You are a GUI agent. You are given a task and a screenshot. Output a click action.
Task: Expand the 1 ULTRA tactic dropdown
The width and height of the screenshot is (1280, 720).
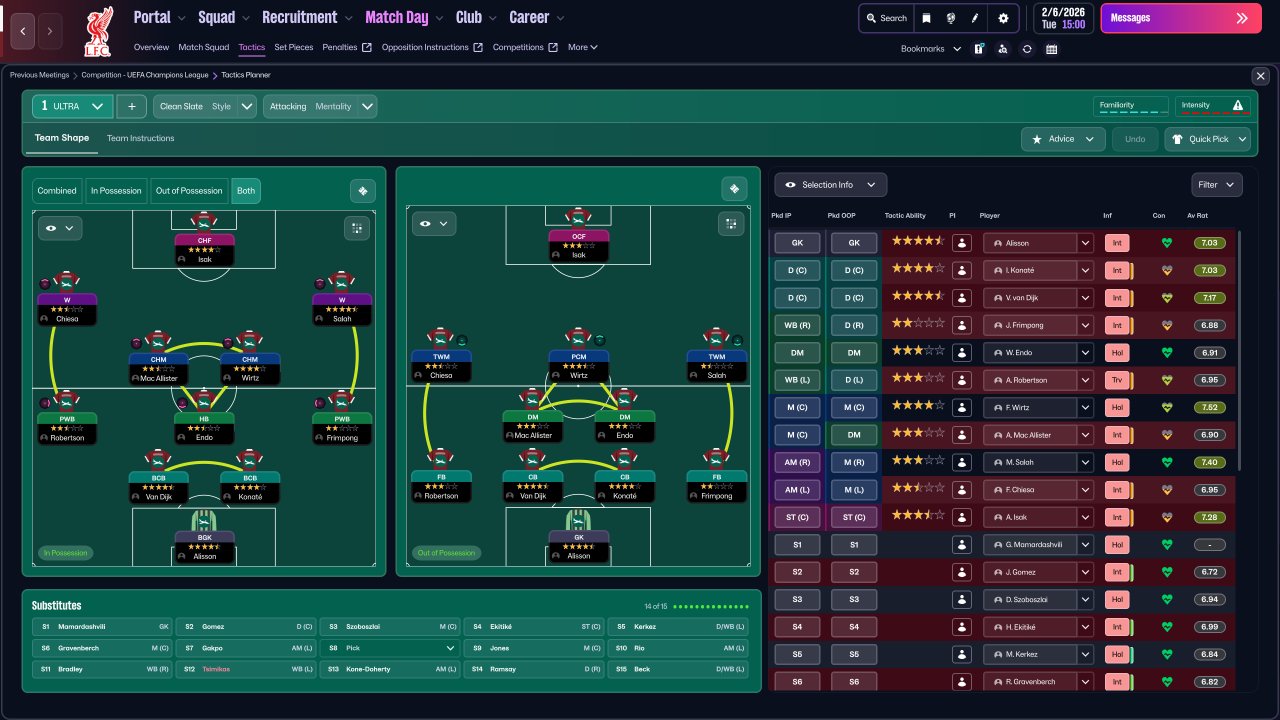72,106
